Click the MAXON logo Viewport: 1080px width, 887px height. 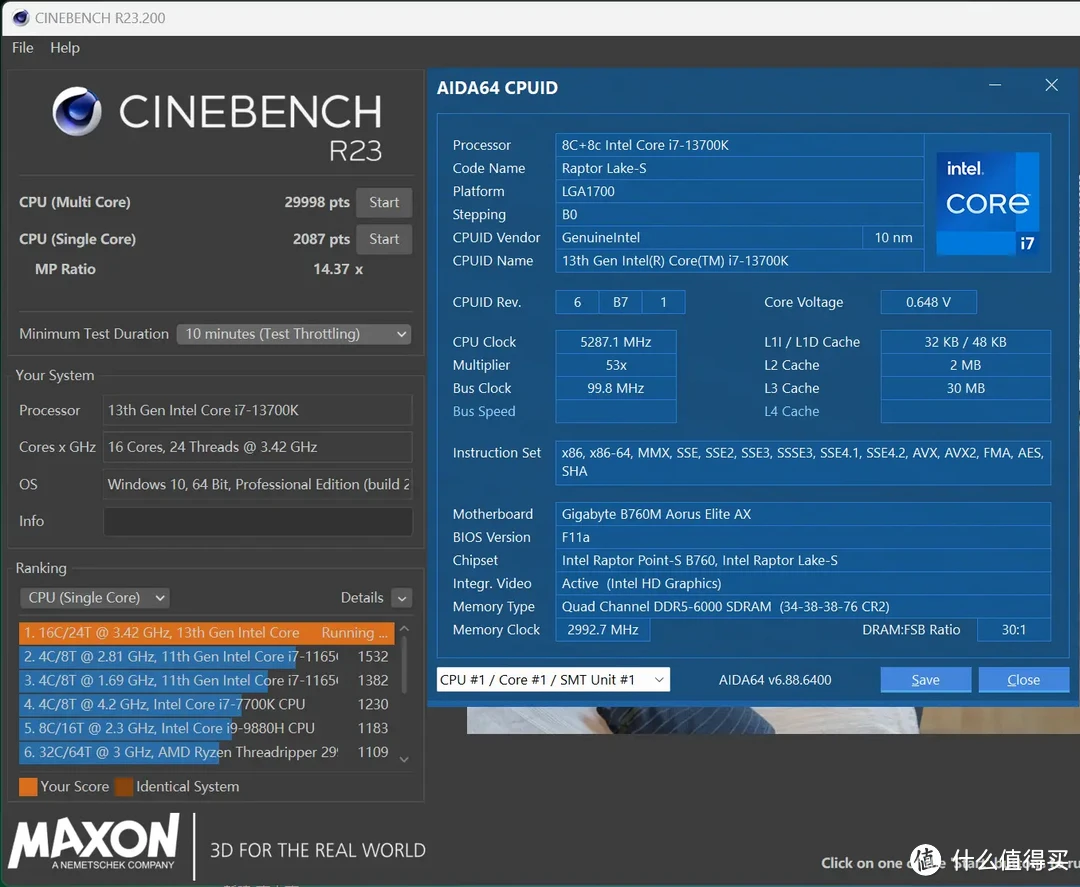coord(94,842)
